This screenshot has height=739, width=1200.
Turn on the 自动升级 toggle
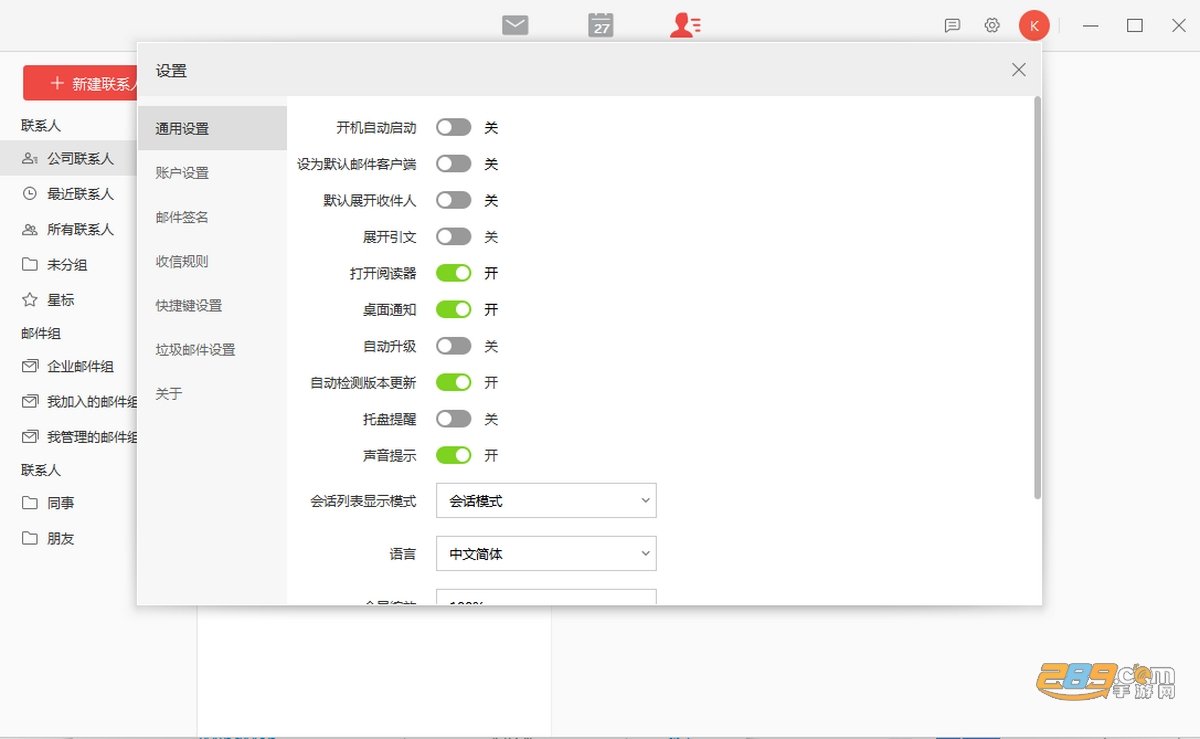(453, 346)
